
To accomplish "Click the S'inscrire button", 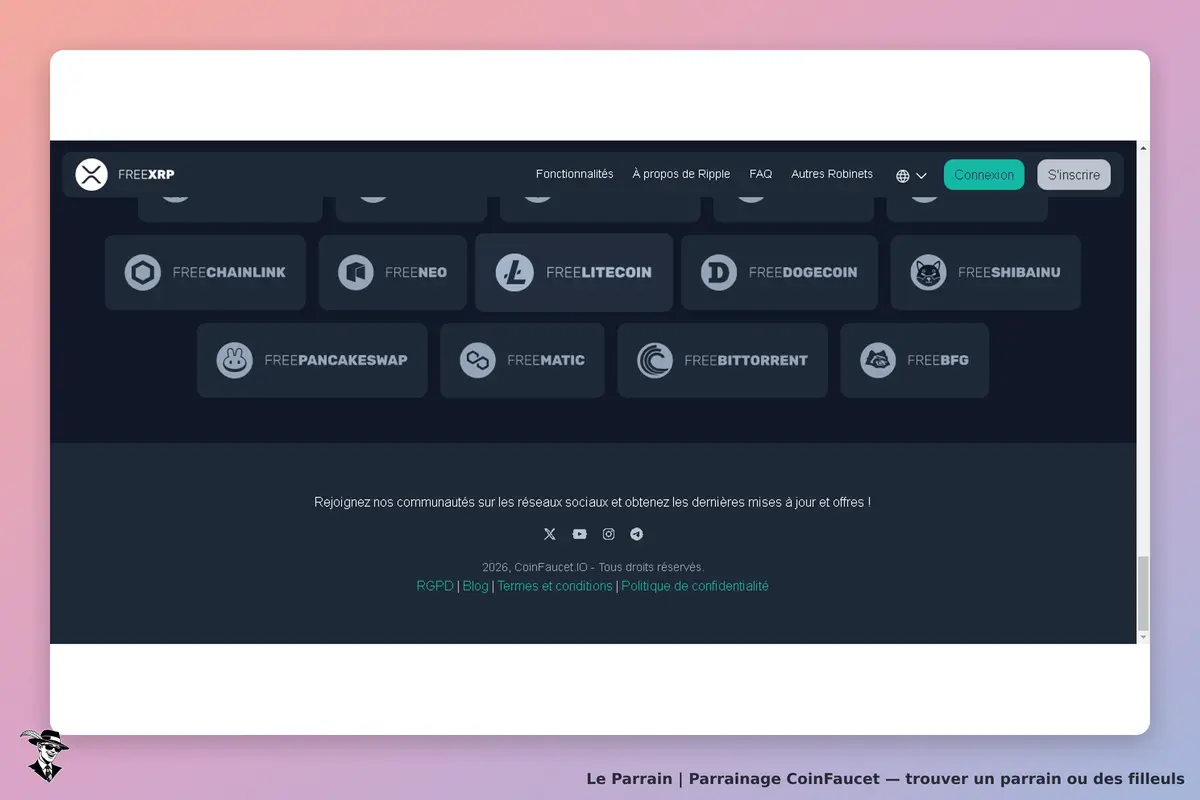I will pos(1074,175).
